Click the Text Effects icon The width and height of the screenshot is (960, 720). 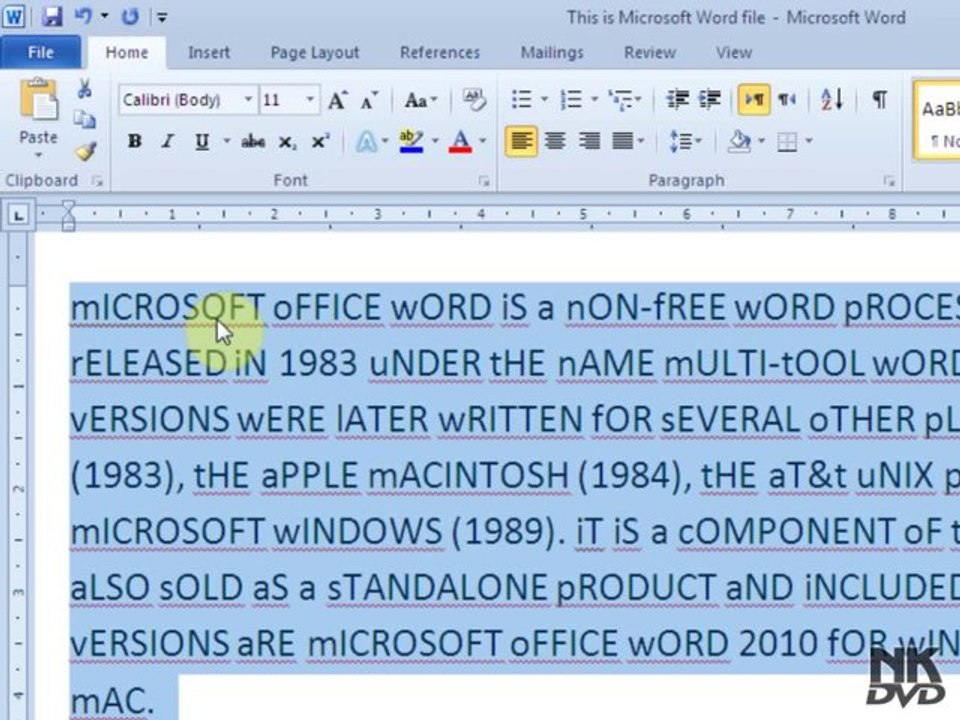[366, 141]
